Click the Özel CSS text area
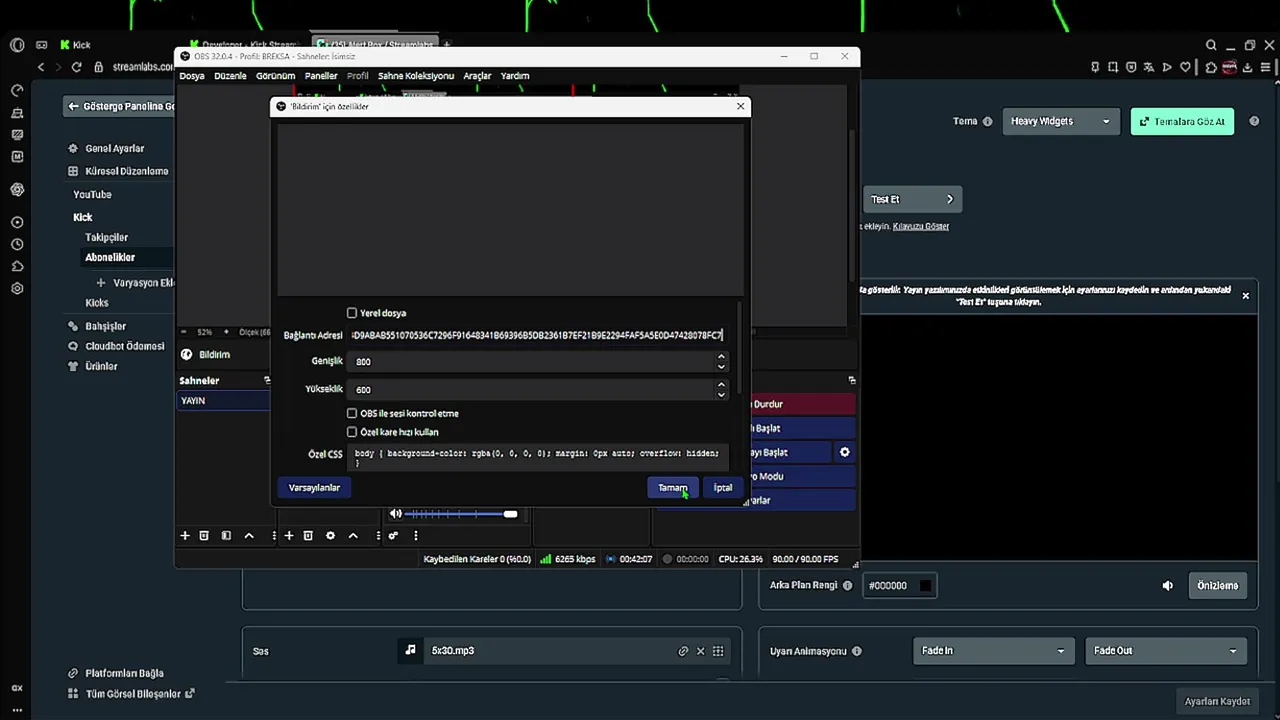The width and height of the screenshot is (1280, 720). click(538, 457)
